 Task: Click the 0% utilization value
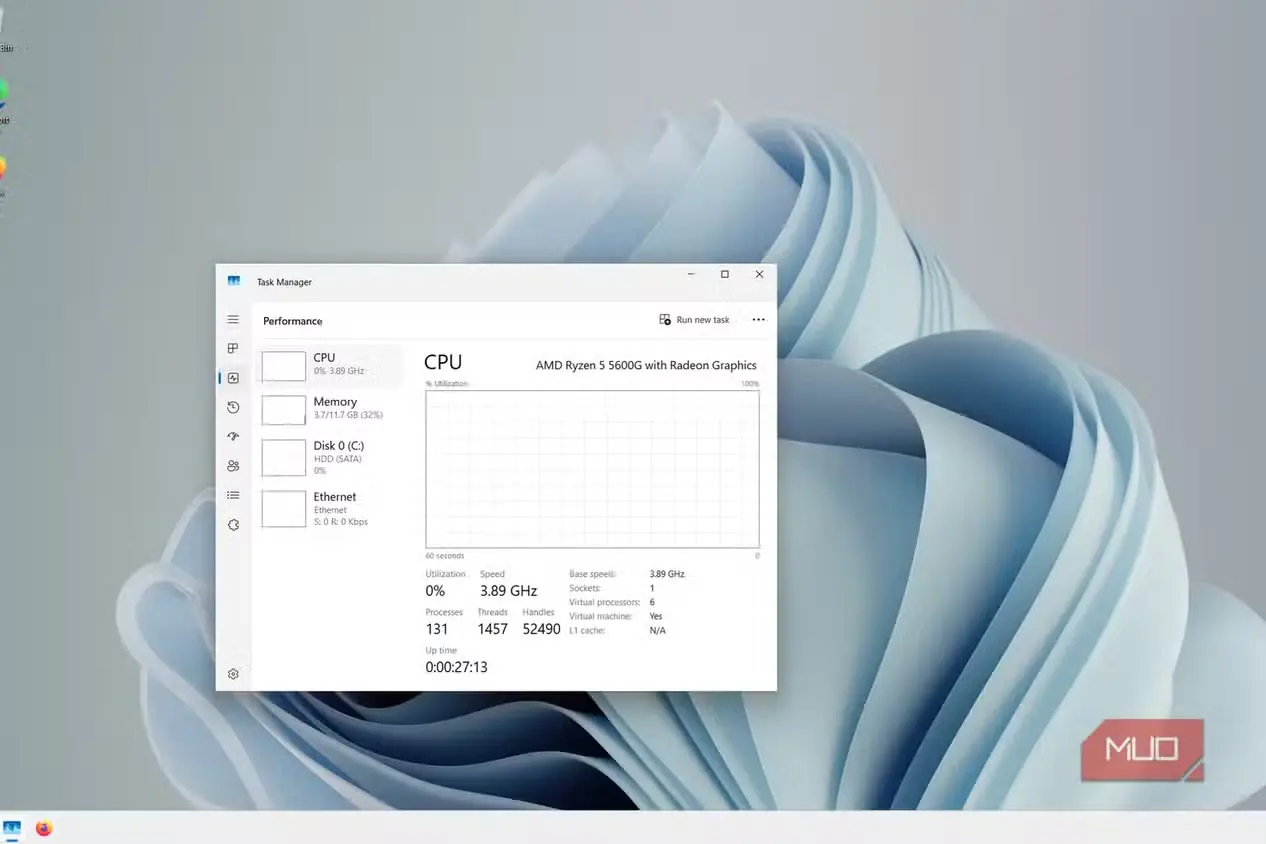435,591
